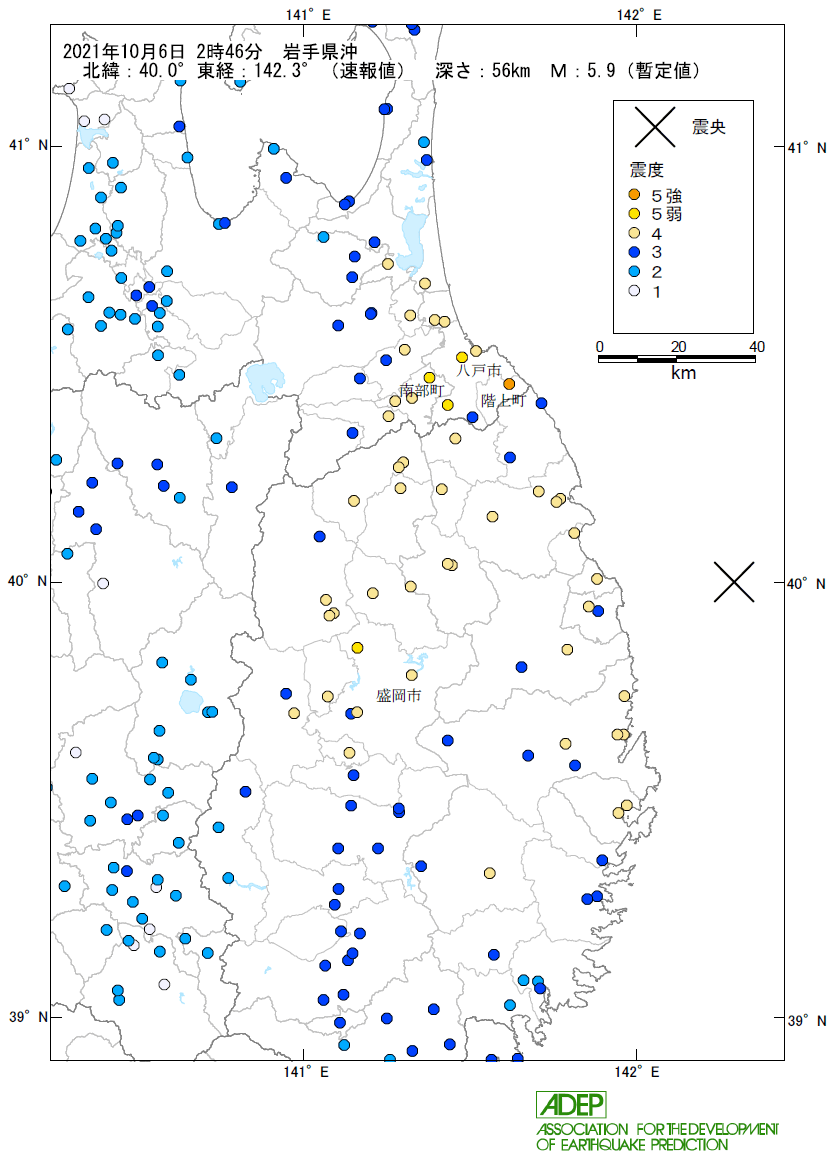Click the km label under scale bar
This screenshot has height=1161, width=838.
tap(683, 372)
